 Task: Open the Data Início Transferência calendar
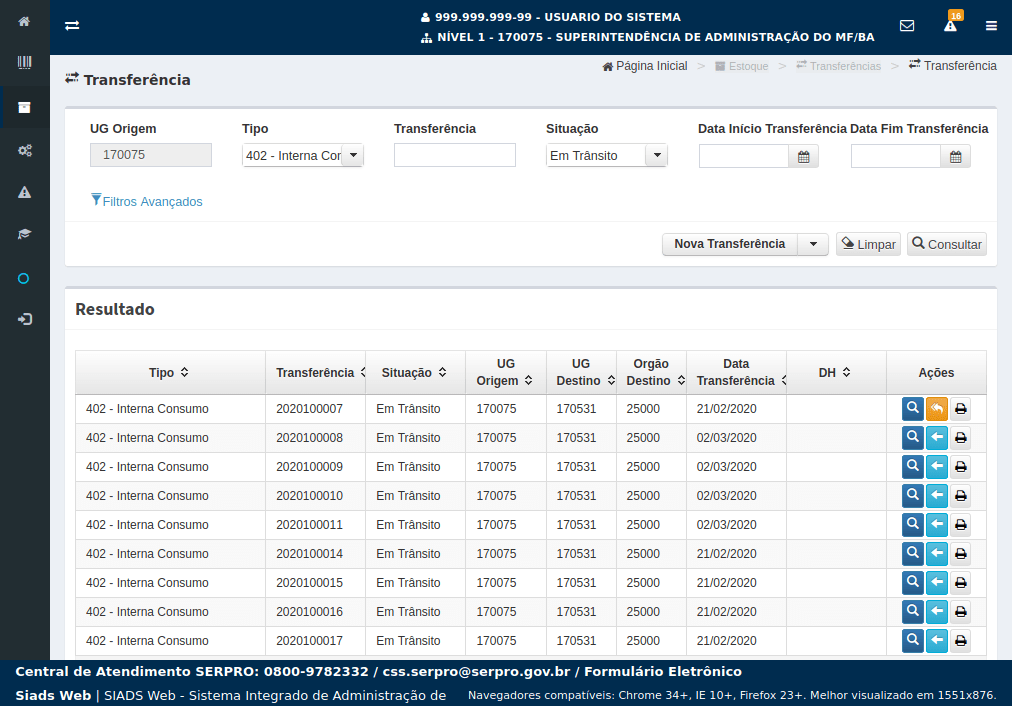click(x=804, y=157)
